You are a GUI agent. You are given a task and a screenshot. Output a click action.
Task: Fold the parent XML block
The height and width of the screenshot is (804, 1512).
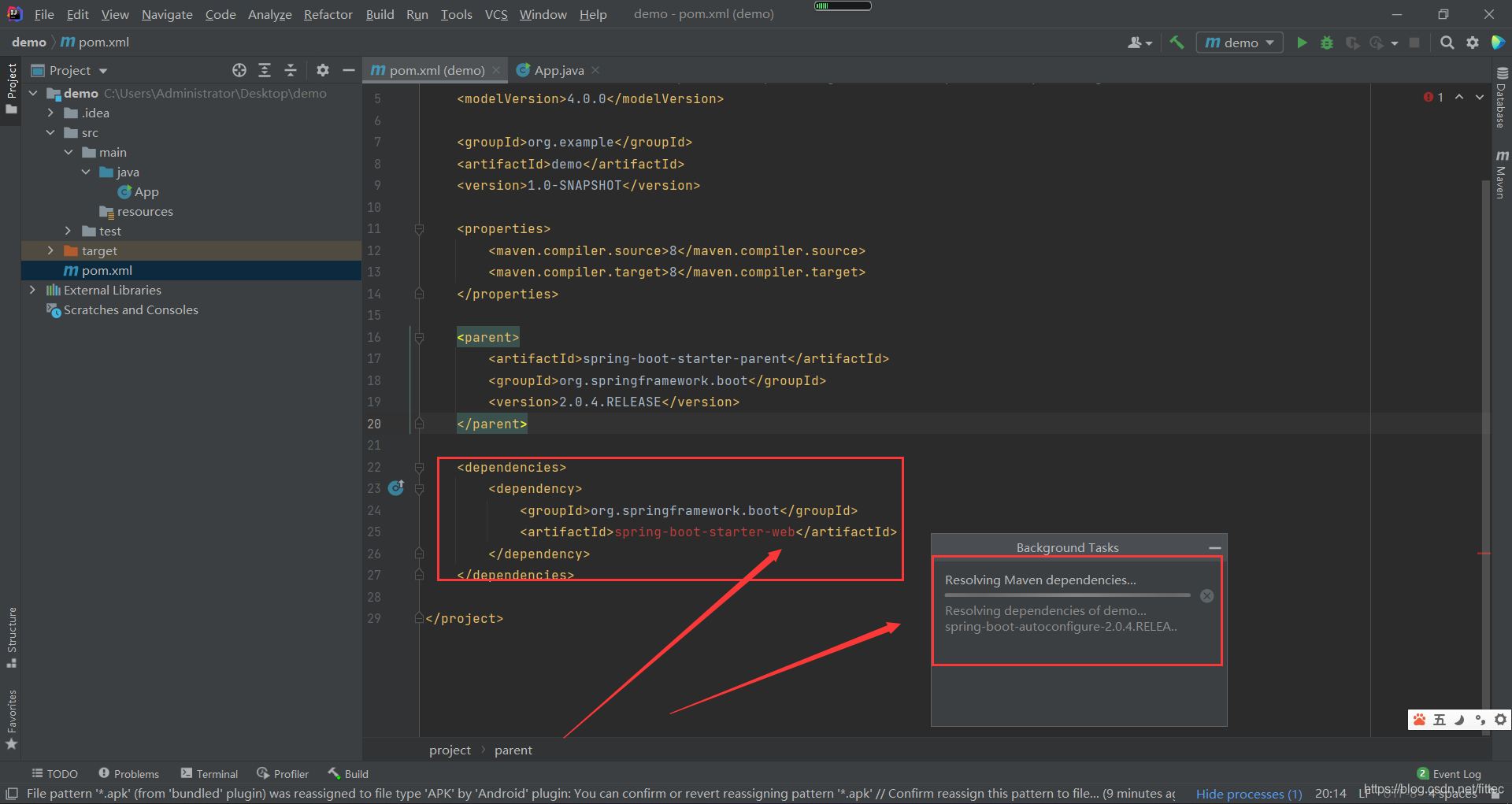pos(419,338)
